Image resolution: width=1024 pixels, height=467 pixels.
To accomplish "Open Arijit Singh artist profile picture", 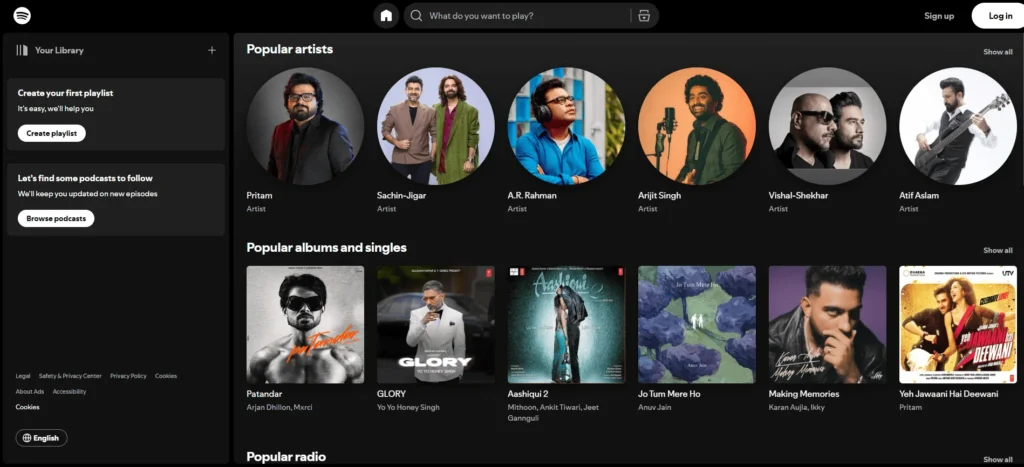I will [x=697, y=126].
